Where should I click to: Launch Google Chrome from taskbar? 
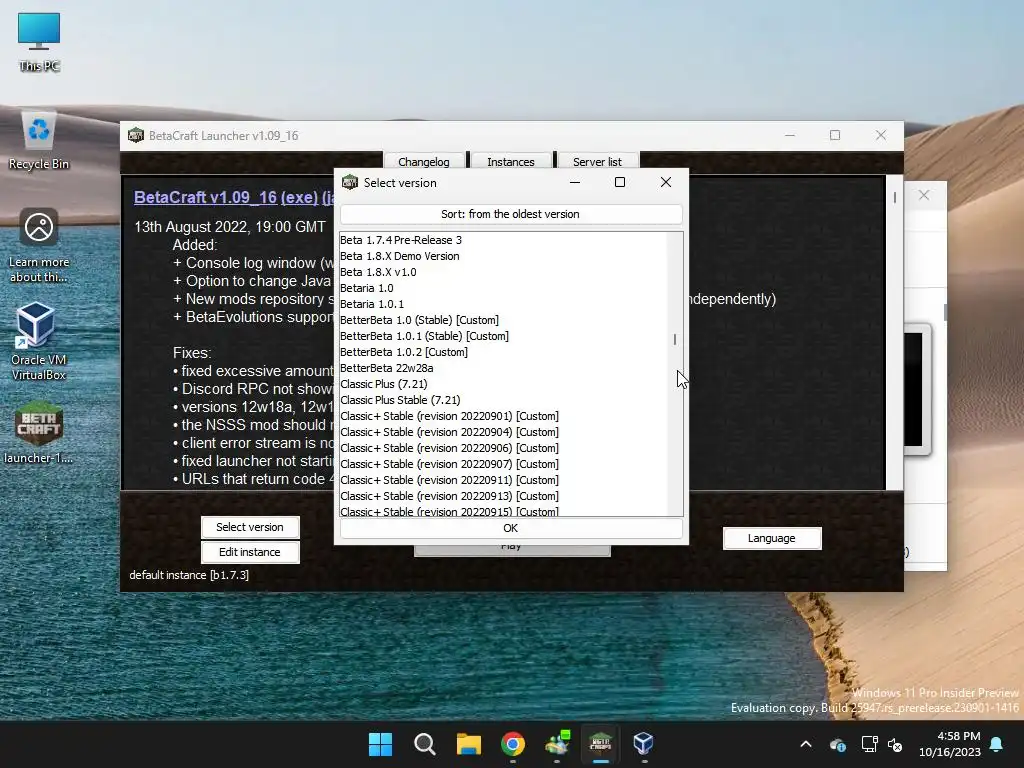[513, 744]
